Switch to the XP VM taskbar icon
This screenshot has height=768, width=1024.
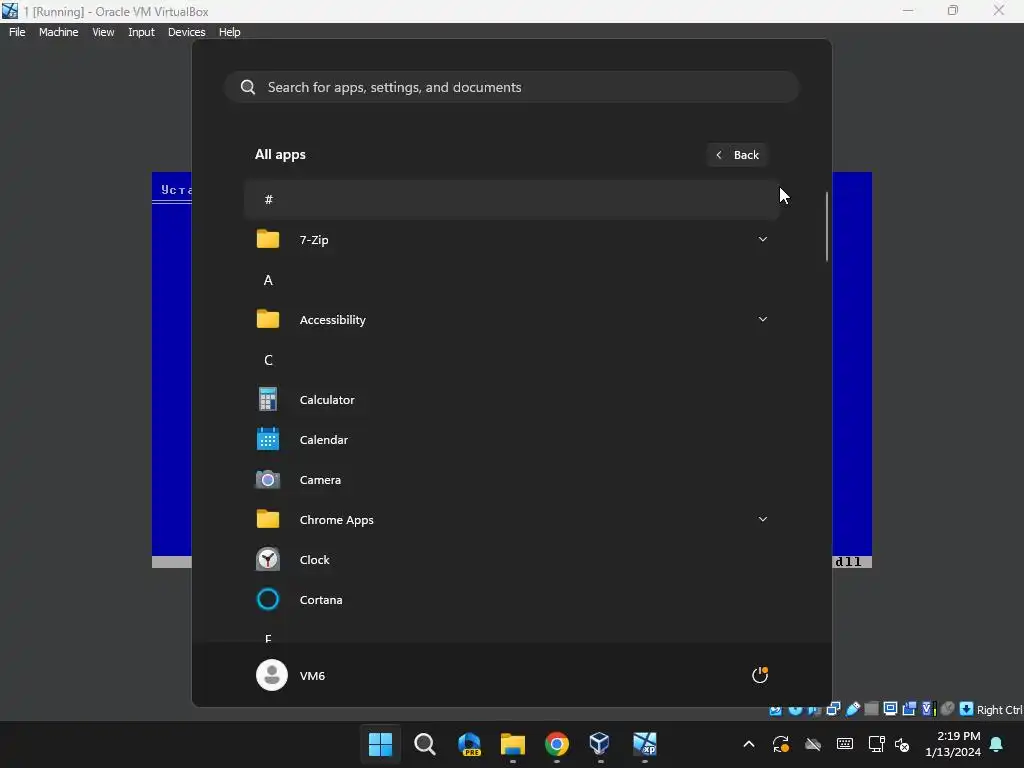pyautogui.click(x=645, y=744)
